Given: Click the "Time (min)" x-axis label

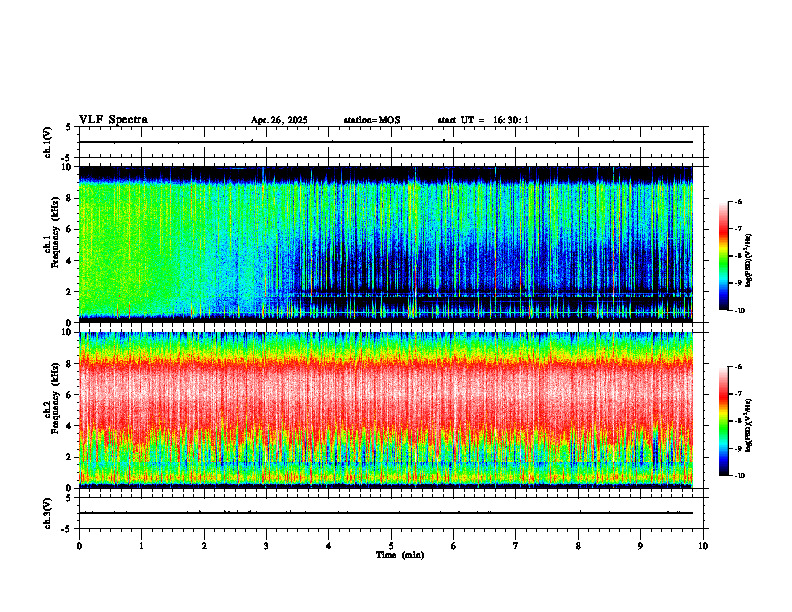Looking at the screenshot, I should [400, 555].
